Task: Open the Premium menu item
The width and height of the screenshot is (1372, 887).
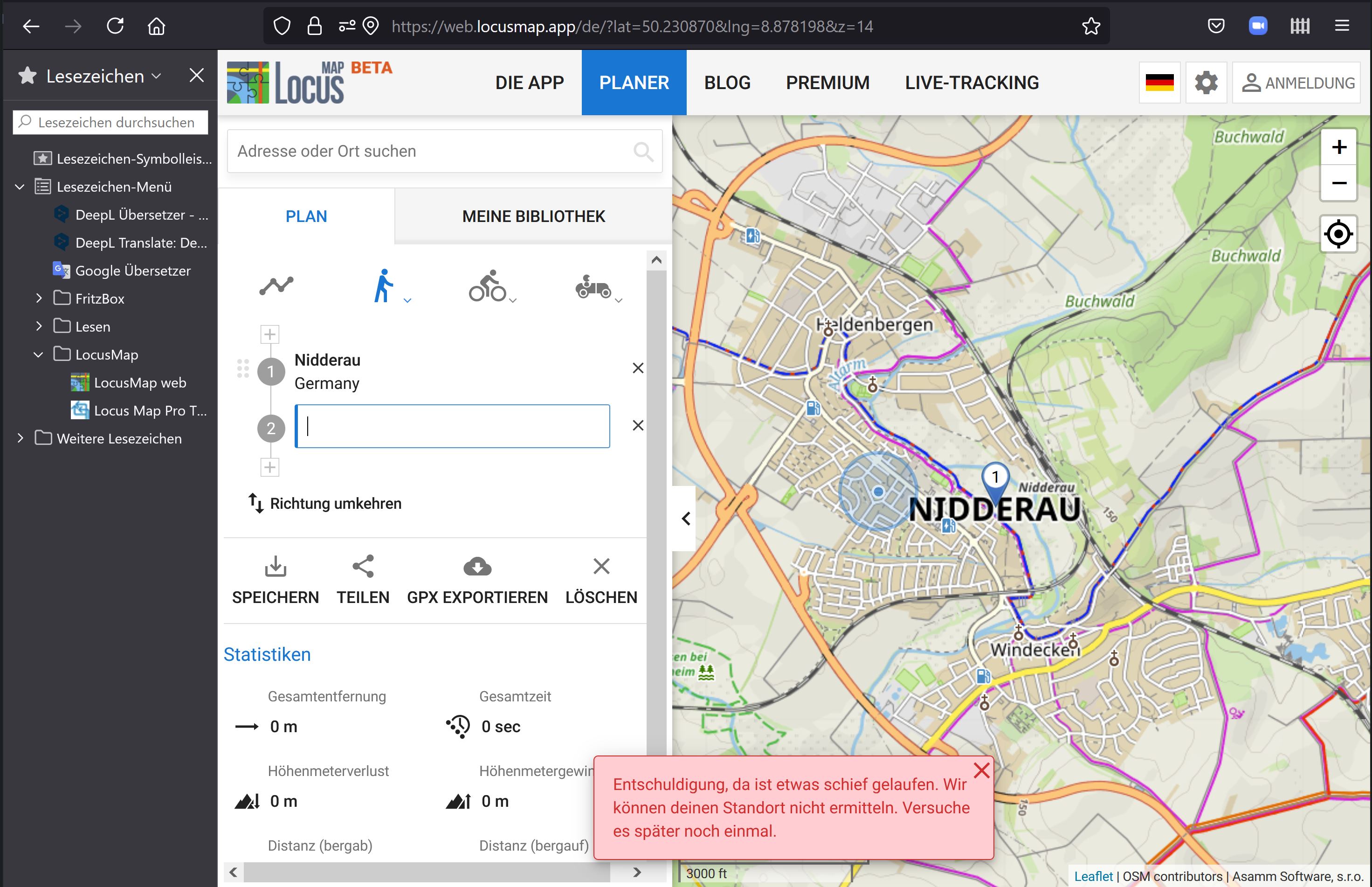Action: [827, 83]
